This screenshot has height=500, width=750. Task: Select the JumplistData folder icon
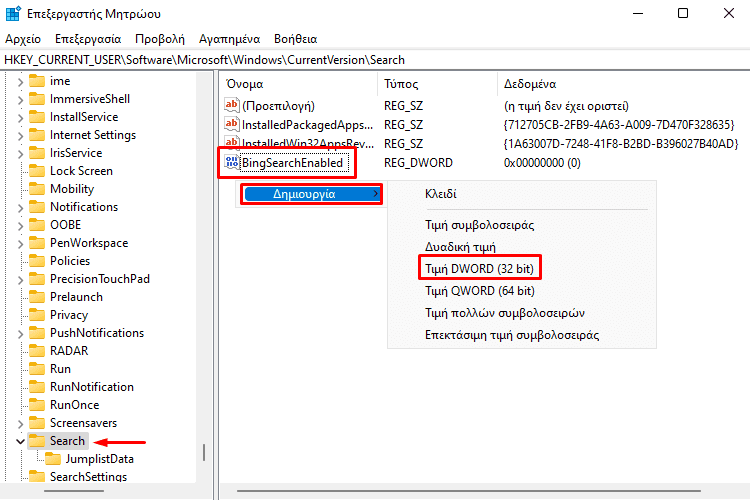pyautogui.click(x=53, y=459)
